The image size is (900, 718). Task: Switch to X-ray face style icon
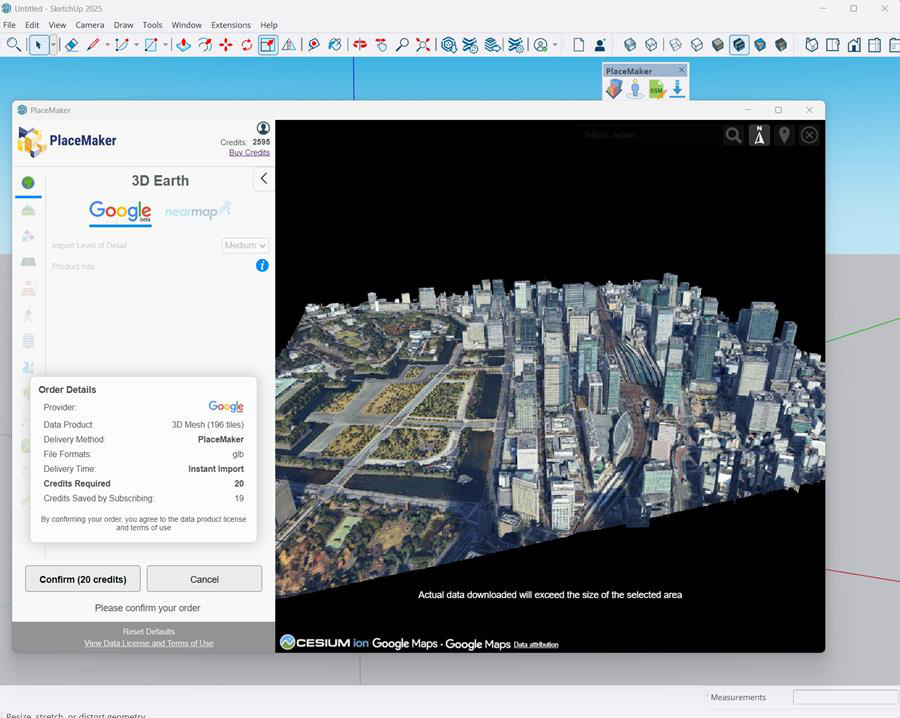(630, 45)
